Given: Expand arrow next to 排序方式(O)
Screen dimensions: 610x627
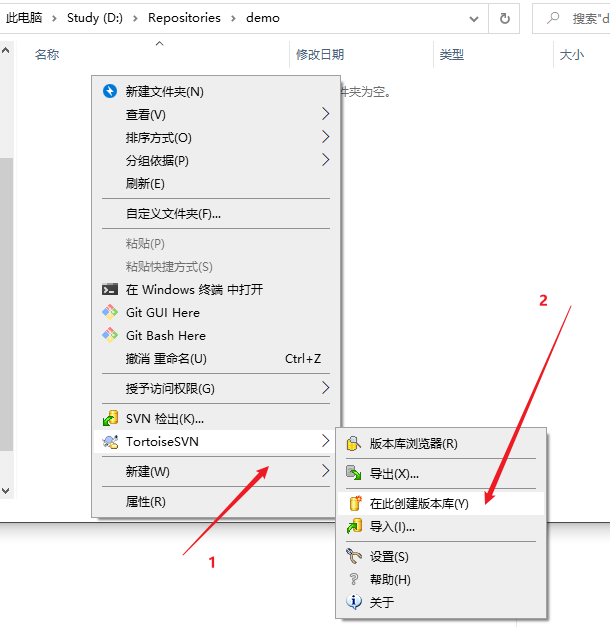Looking at the screenshot, I should (326, 137).
